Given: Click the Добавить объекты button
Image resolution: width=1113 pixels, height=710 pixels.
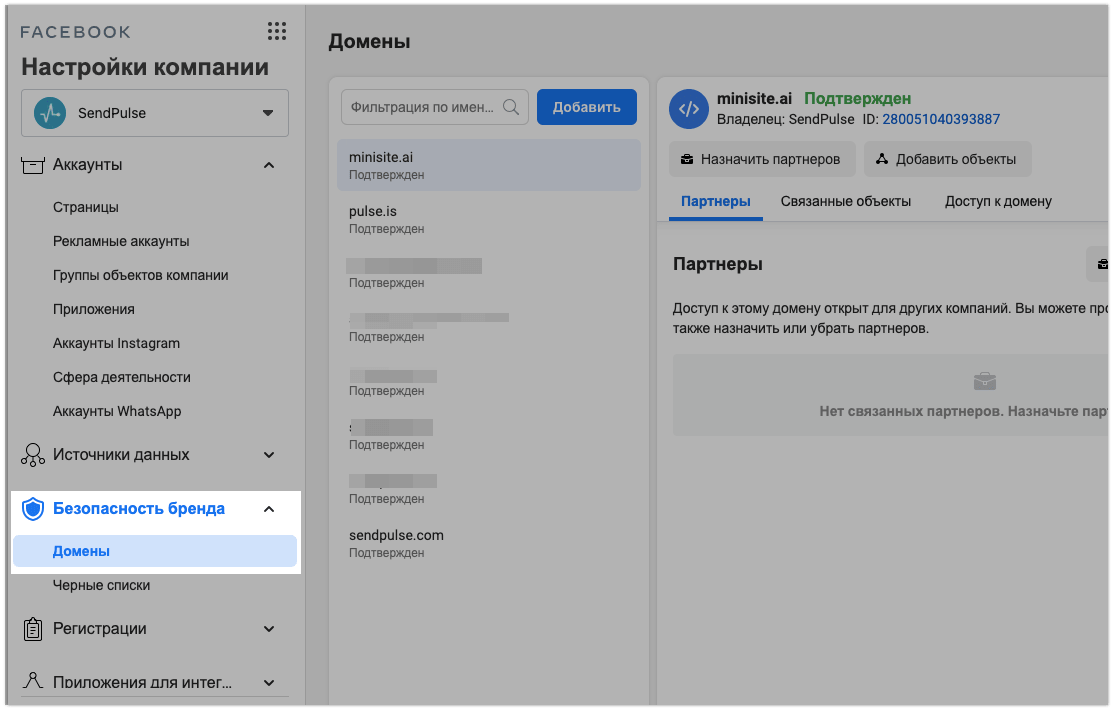Looking at the screenshot, I should 947,159.
